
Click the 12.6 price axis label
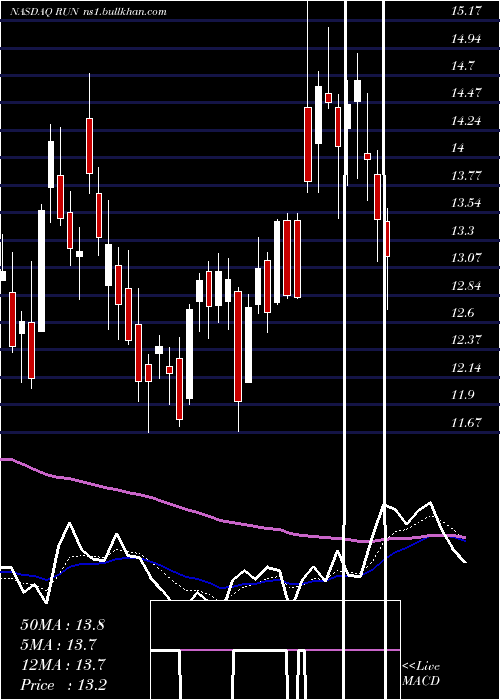463,313
